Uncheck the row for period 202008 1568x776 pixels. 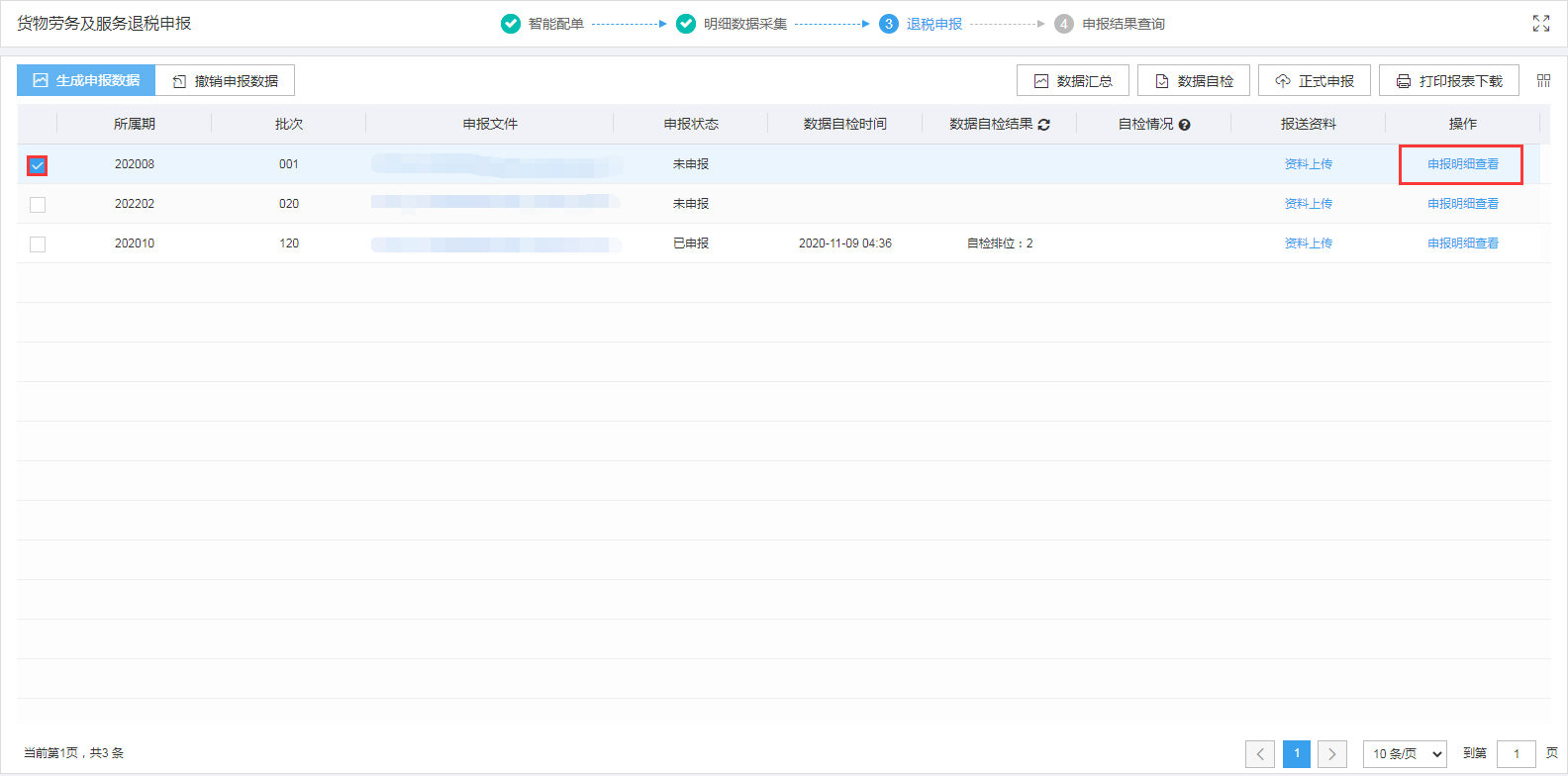click(x=38, y=165)
